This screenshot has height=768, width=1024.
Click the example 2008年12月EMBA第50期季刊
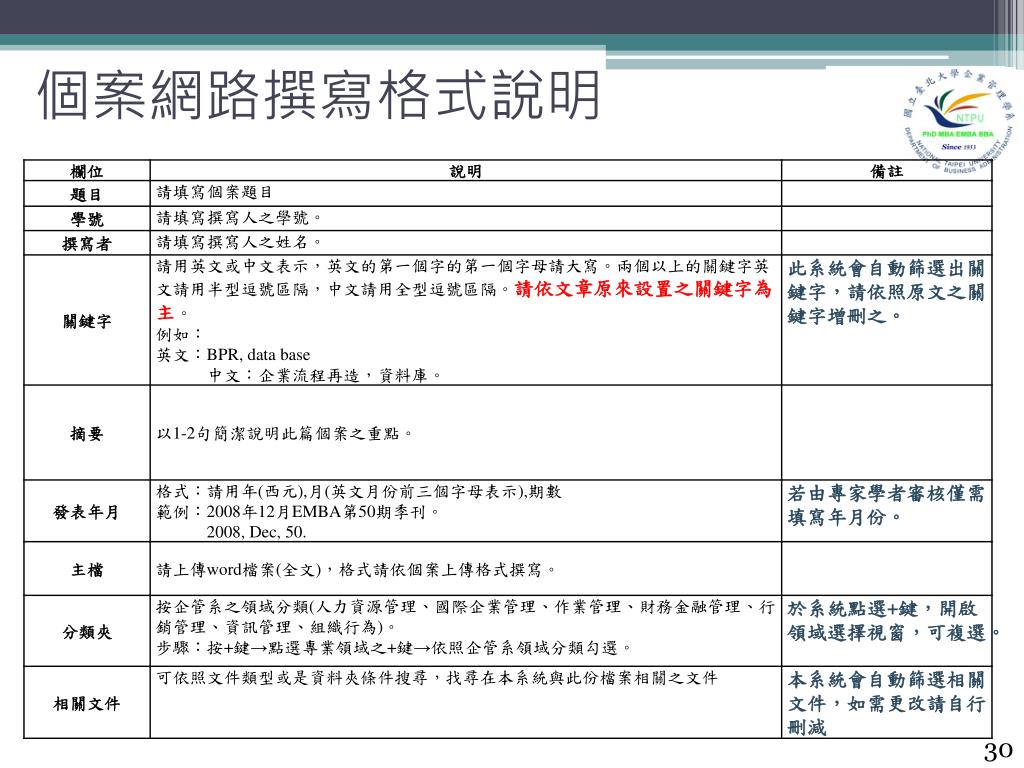pos(323,511)
